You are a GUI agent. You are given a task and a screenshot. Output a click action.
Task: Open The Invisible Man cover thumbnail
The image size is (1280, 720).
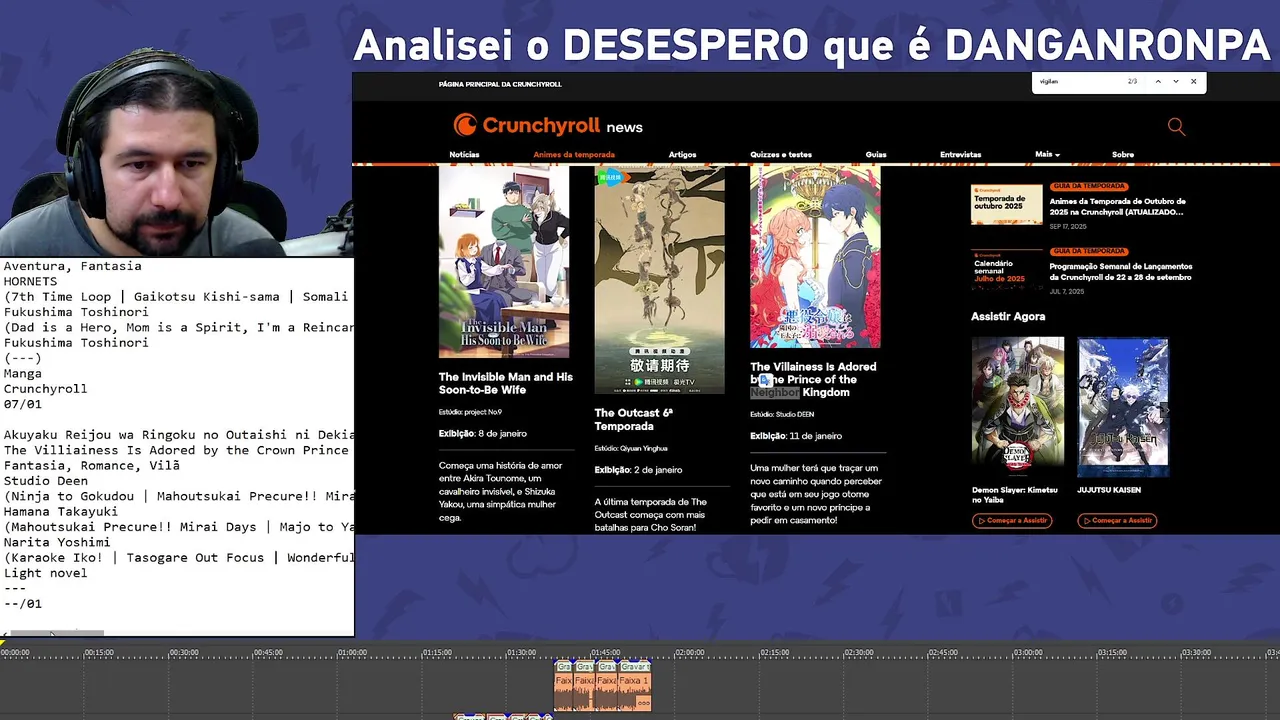pyautogui.click(x=504, y=262)
